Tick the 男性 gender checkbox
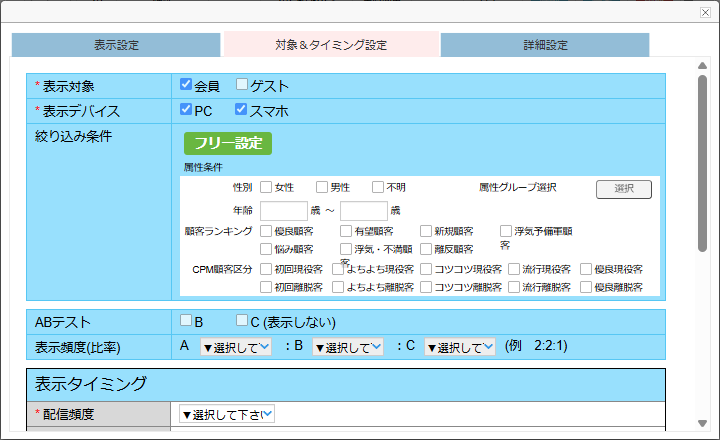 pyautogui.click(x=322, y=187)
